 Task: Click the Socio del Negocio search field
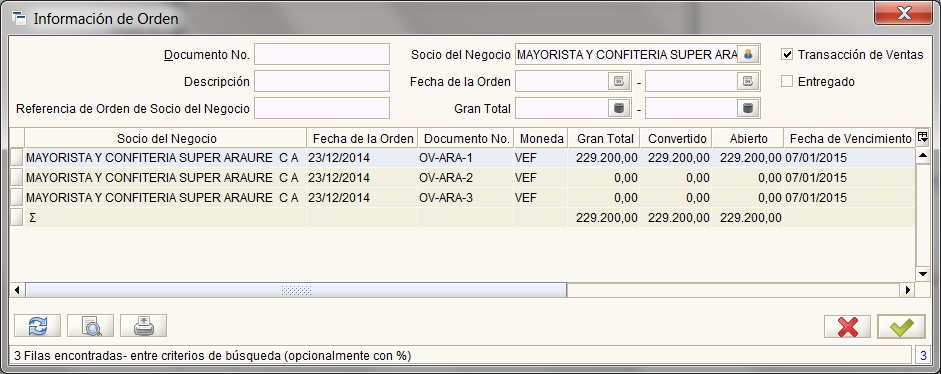pyautogui.click(x=626, y=54)
